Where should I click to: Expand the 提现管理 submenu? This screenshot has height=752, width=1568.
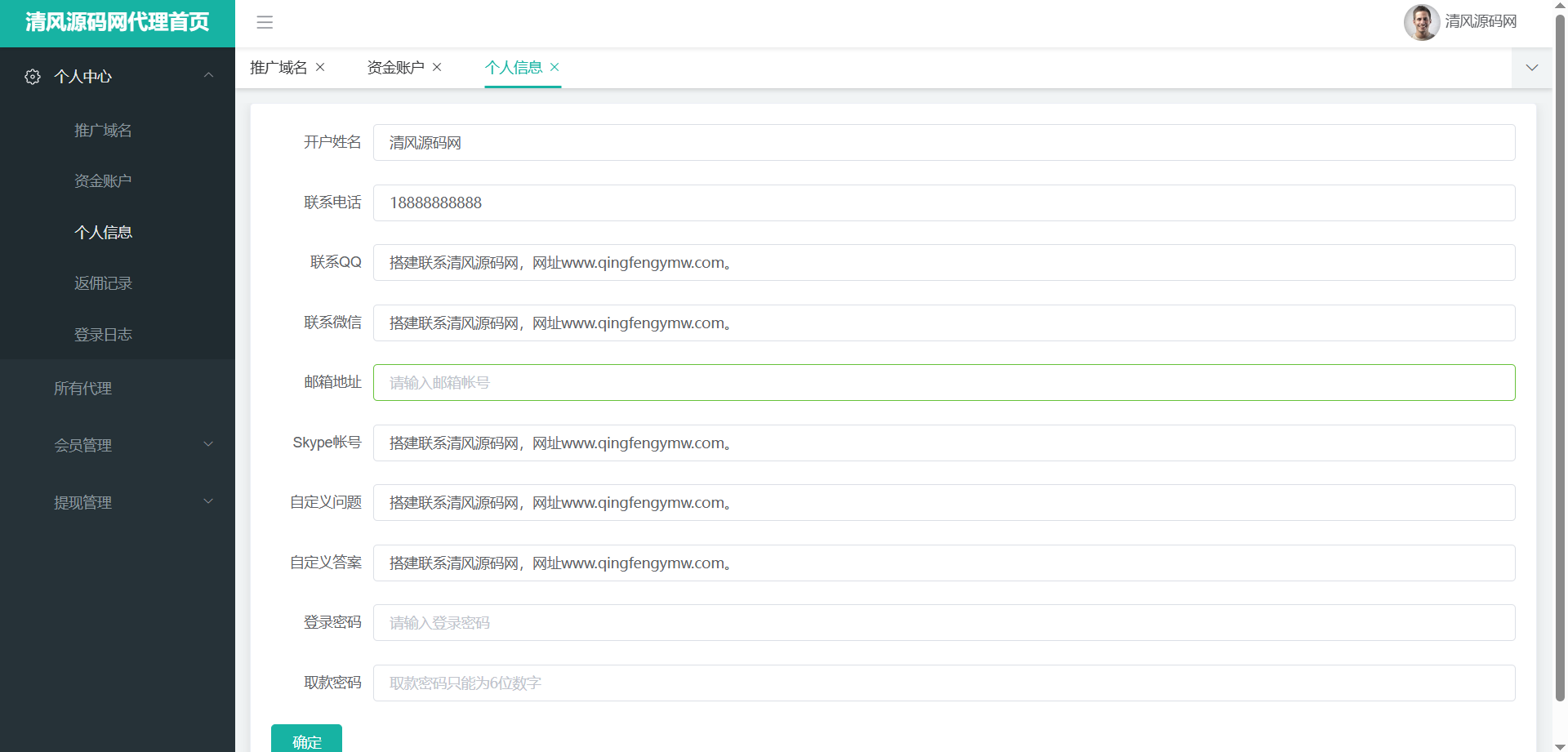pos(208,501)
